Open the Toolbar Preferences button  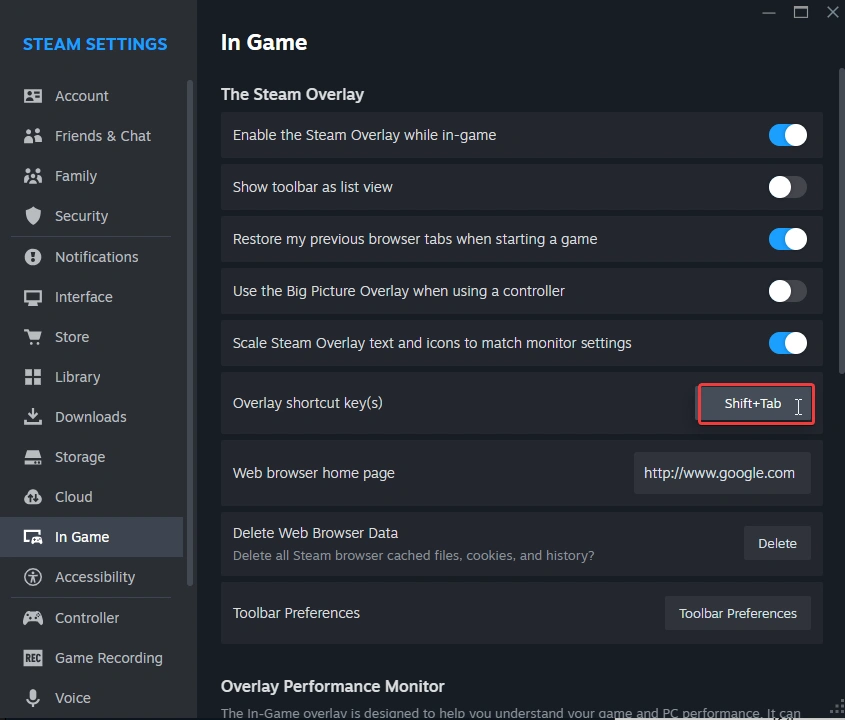738,613
